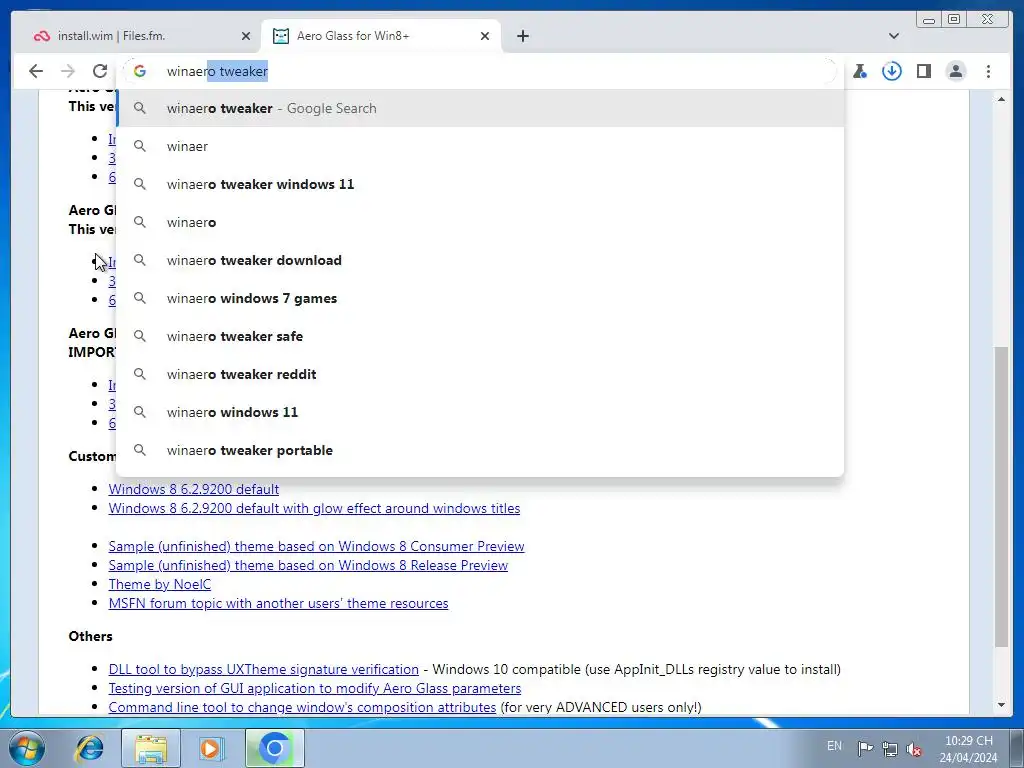This screenshot has height=768, width=1024.
Task: Click search icon beside 'winaero tweaker portable'
Action: click(x=140, y=450)
